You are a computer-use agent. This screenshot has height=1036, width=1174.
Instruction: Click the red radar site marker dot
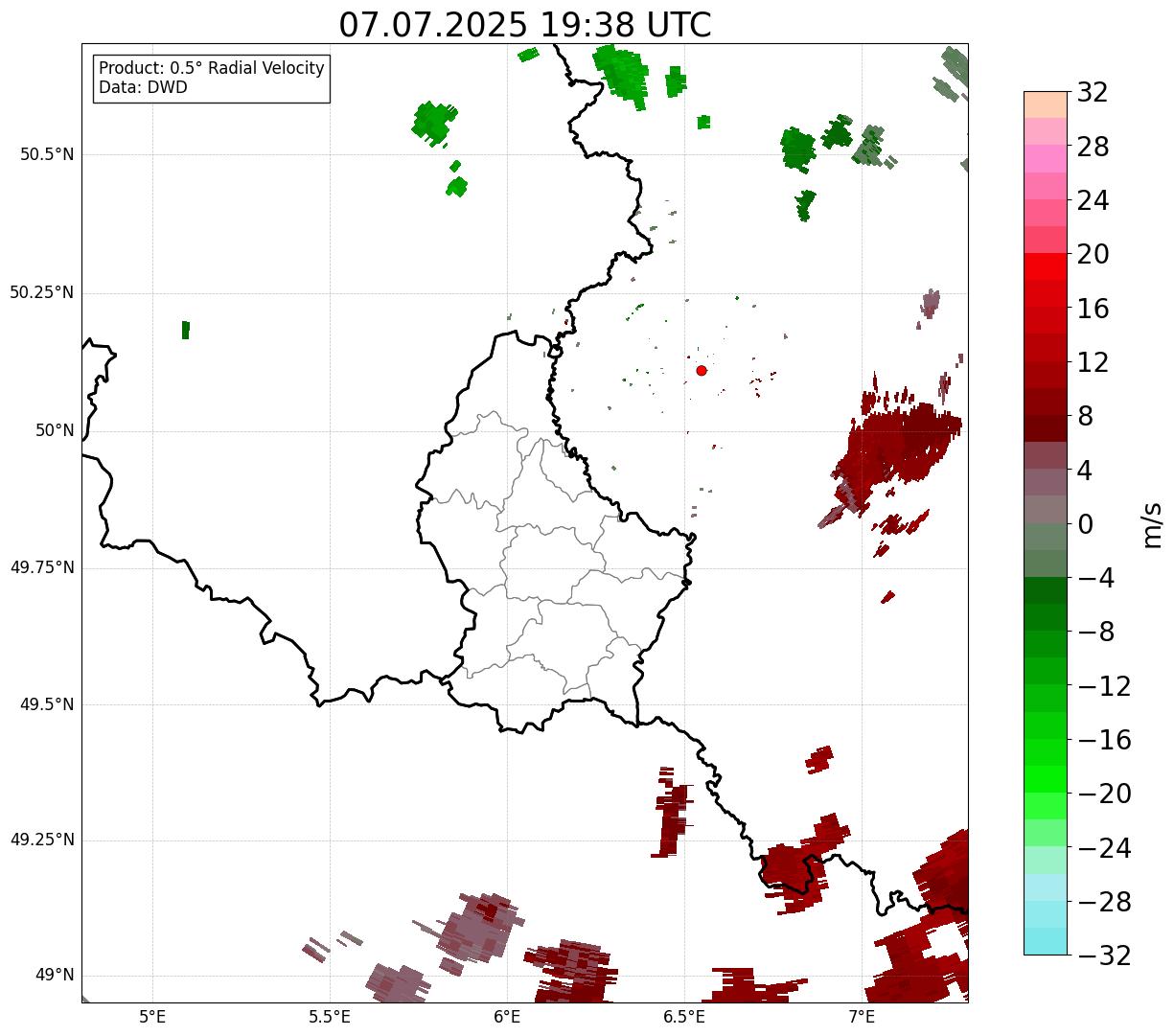(702, 370)
